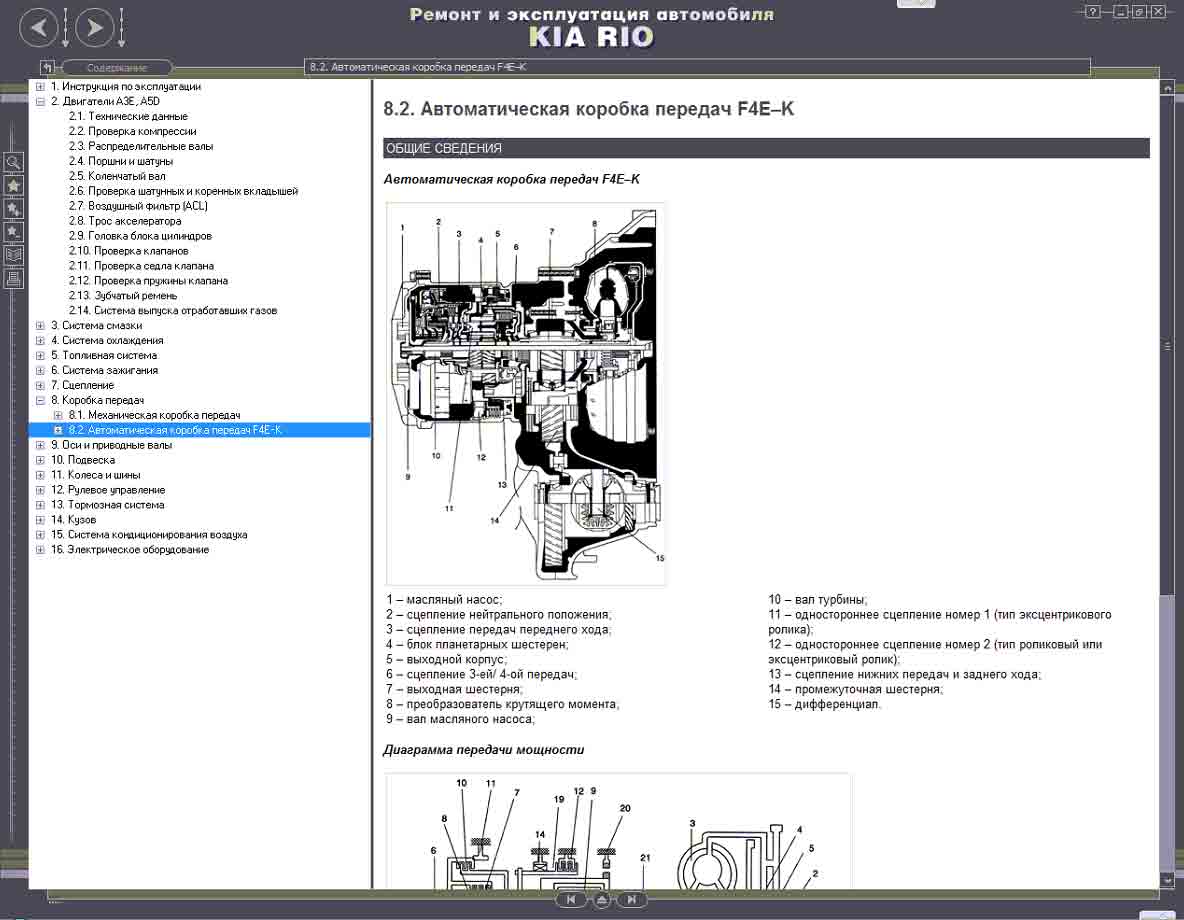The image size is (1184, 920).
Task: Open 2.11. Проверка седла клапана
Action: tap(141, 266)
